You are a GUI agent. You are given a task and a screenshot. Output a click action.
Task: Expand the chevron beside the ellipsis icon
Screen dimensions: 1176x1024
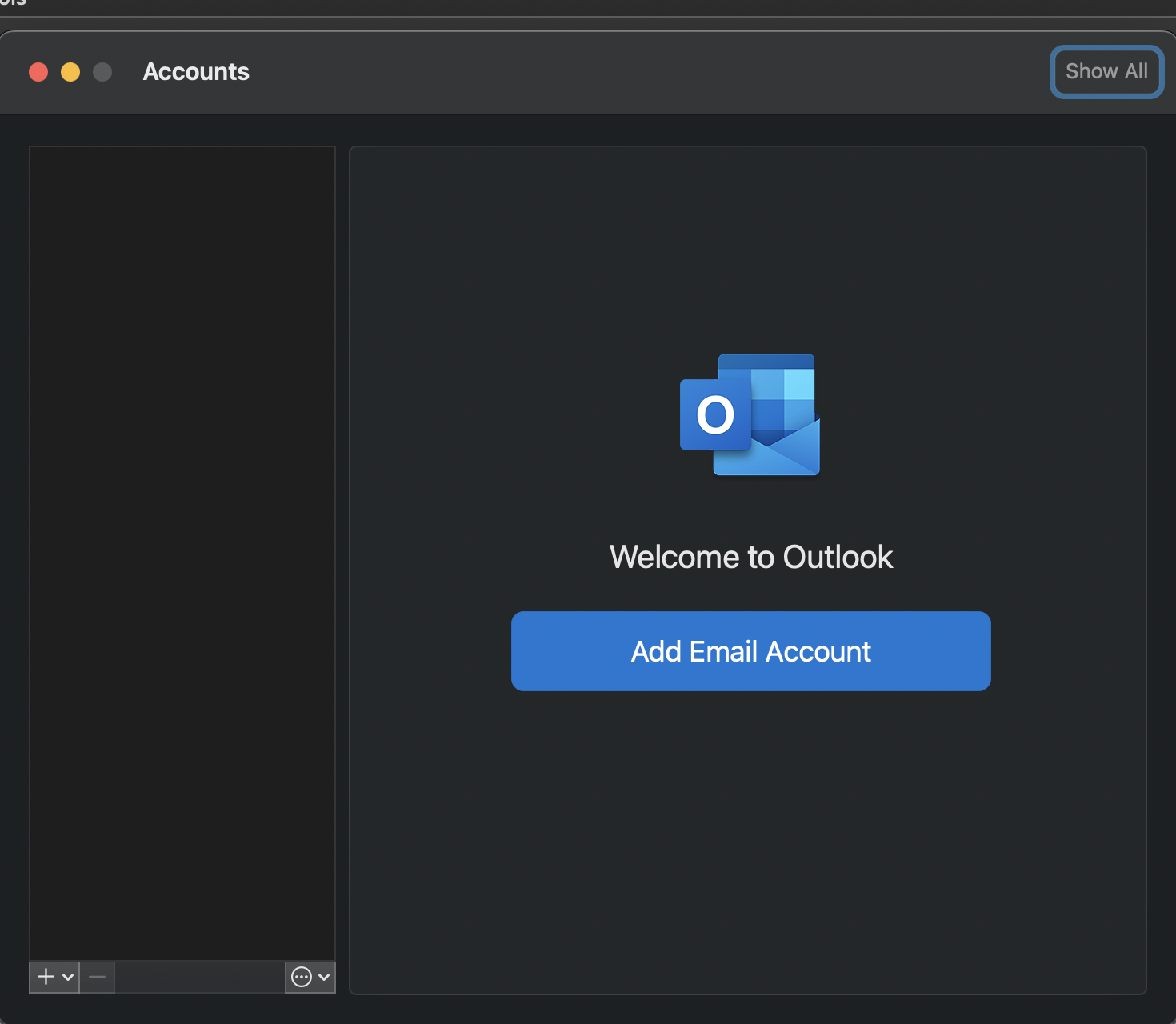click(324, 977)
